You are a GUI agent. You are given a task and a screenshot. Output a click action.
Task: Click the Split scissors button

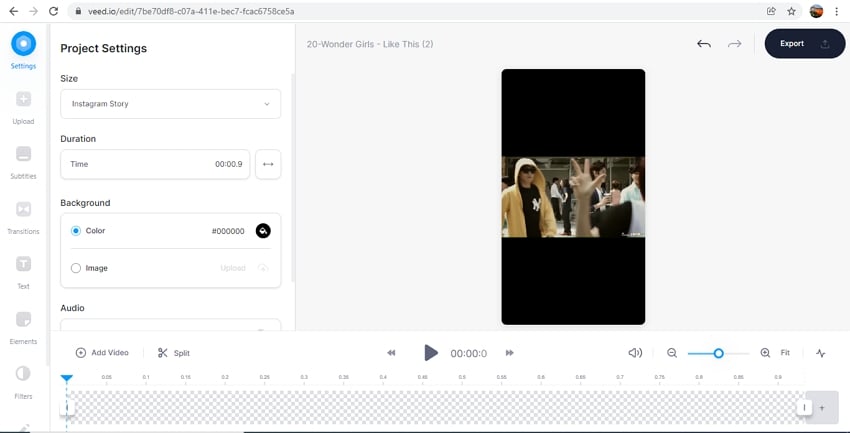click(x=173, y=353)
